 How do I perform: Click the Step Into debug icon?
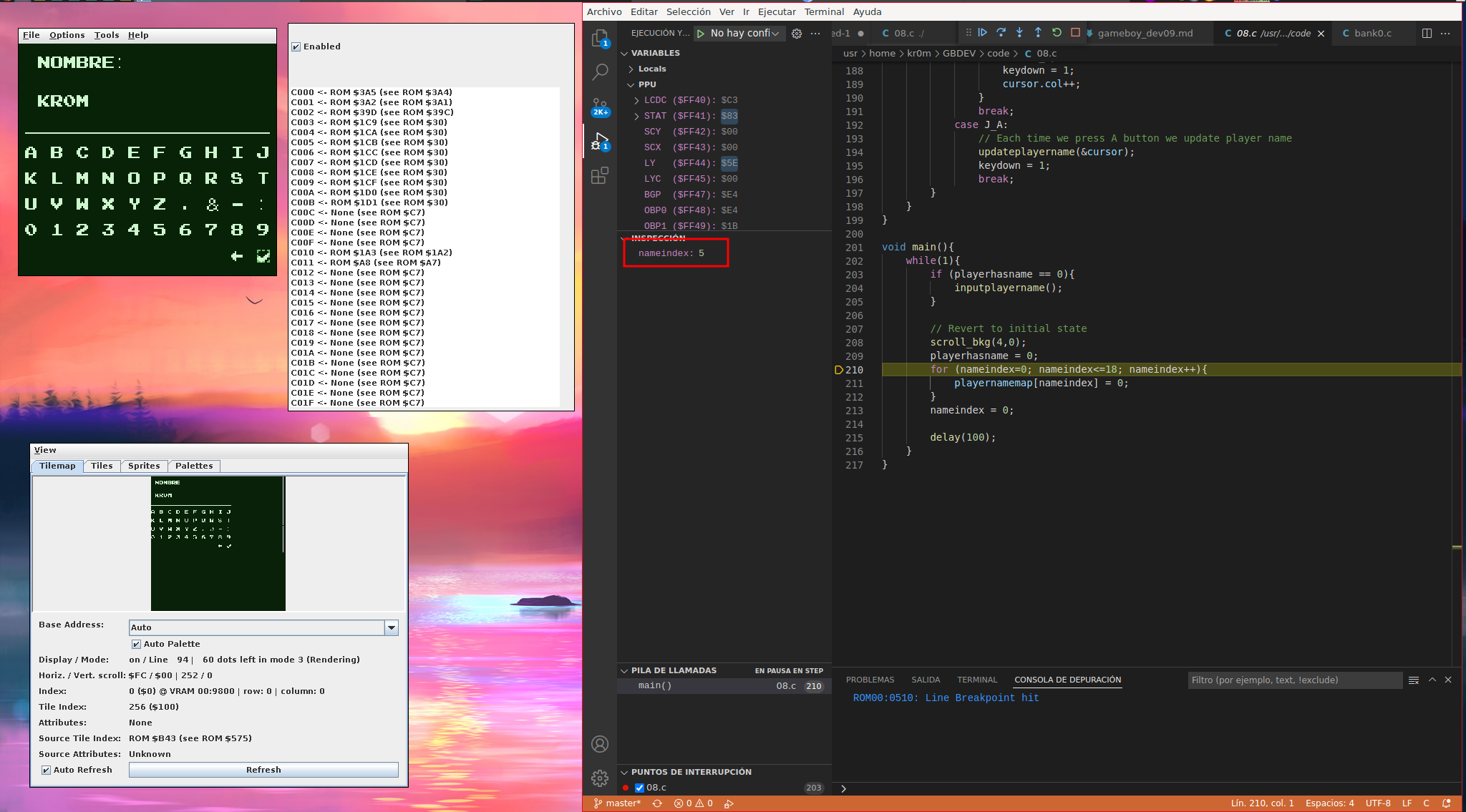(x=1019, y=33)
